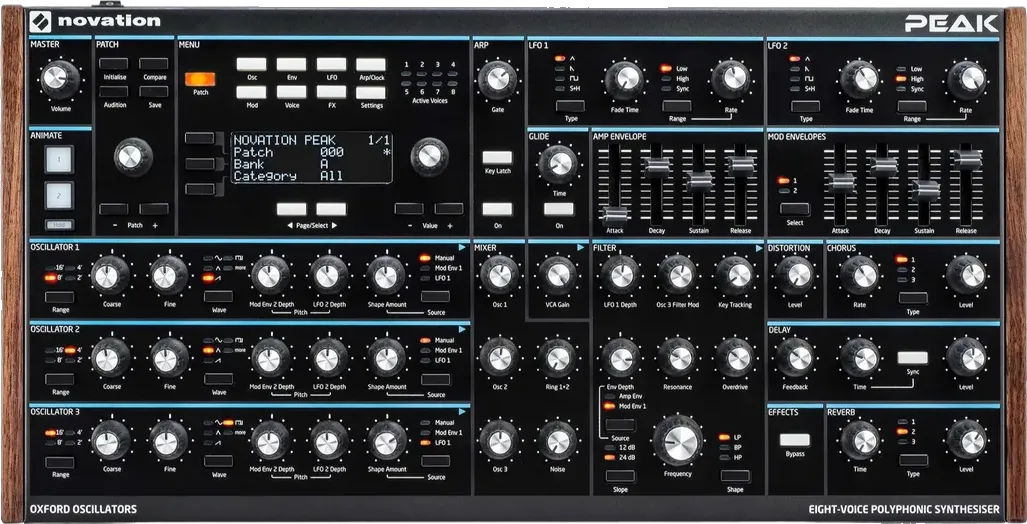Click the Amp Envelope Attack slider

[615, 213]
